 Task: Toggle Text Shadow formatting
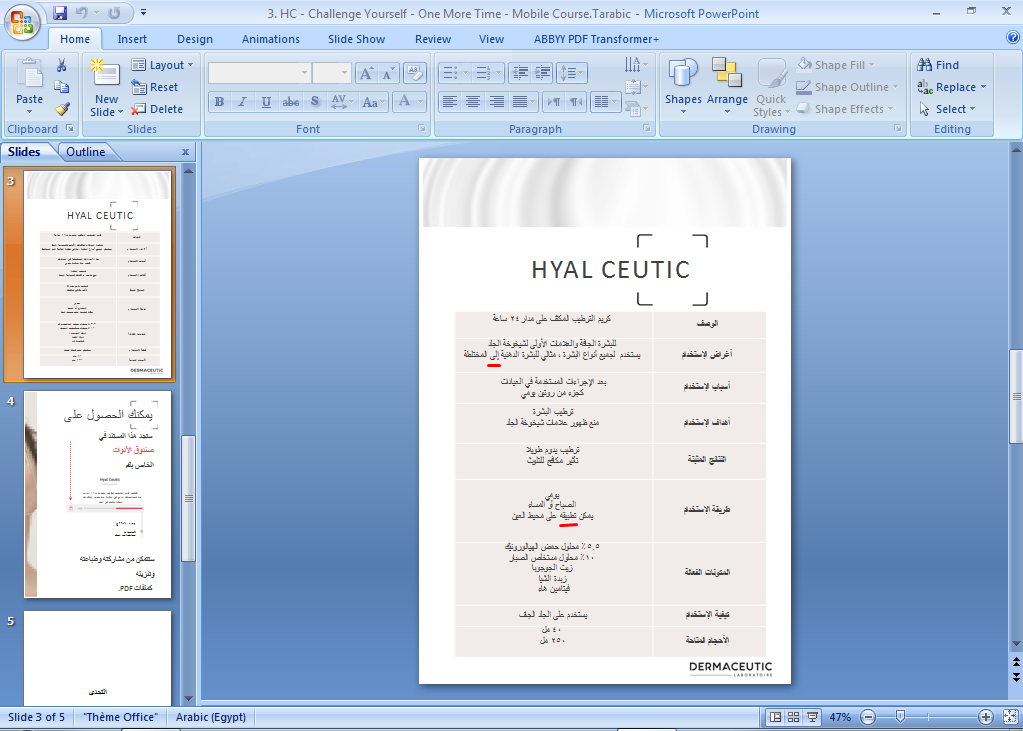315,101
